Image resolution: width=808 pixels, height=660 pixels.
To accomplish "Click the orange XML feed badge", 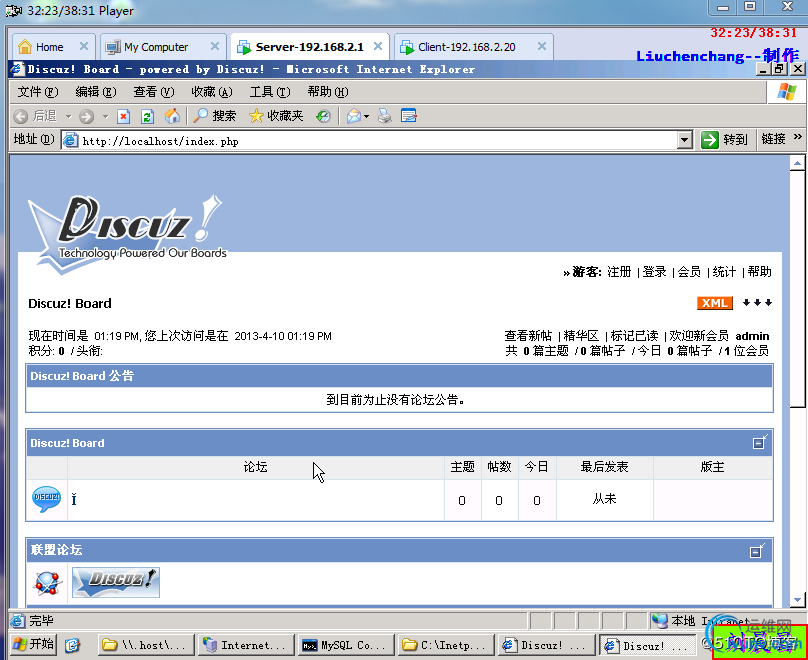I will (715, 303).
